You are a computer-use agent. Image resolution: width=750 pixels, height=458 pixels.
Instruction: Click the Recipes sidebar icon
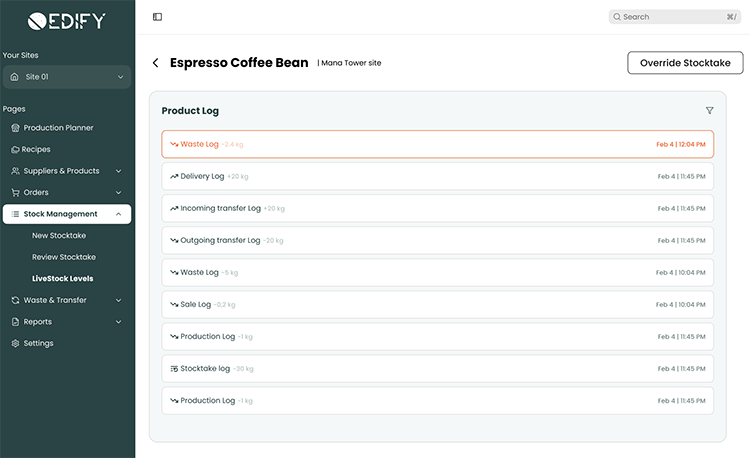15,150
